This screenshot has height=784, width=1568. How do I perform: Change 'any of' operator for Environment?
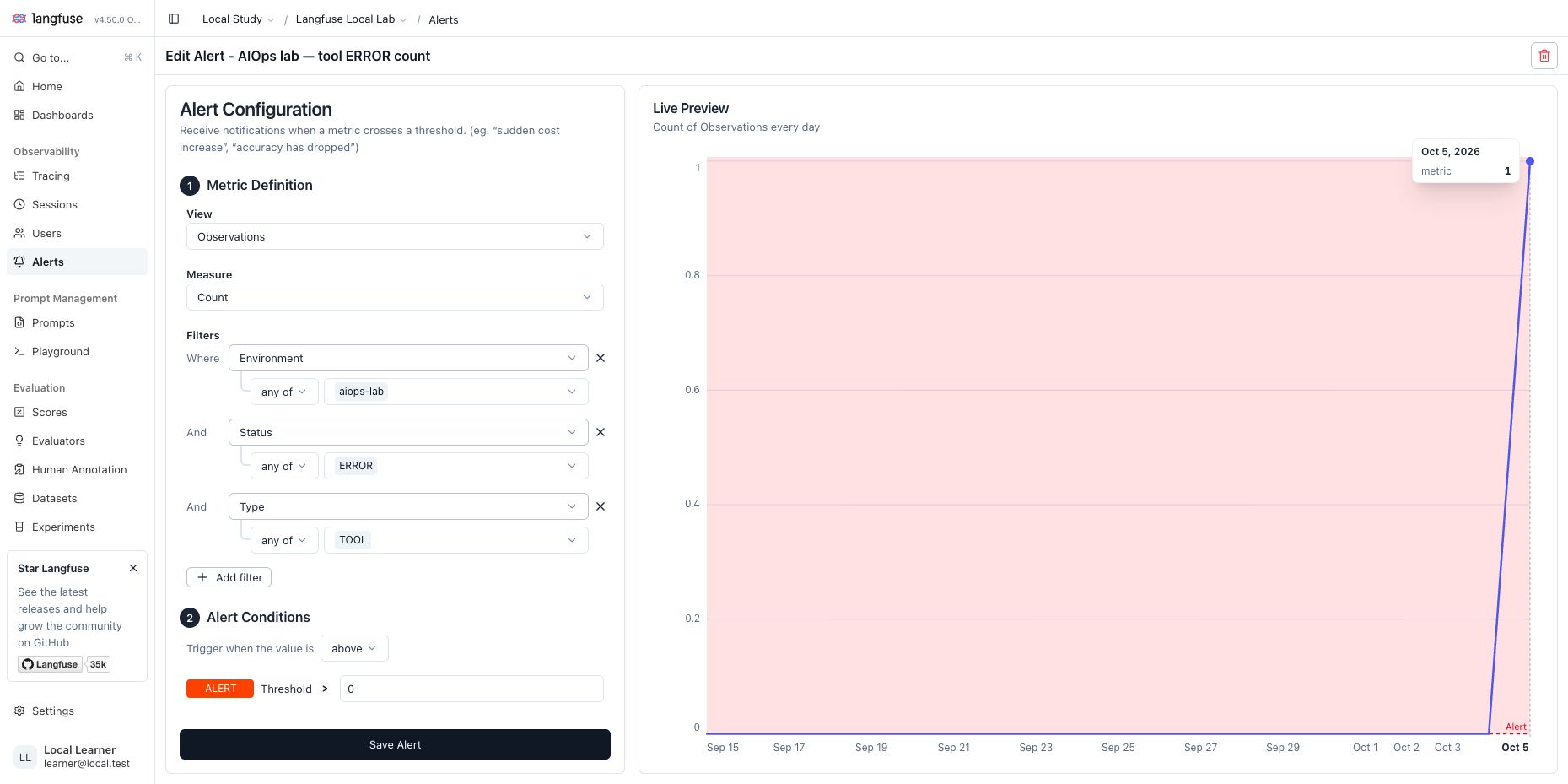tap(284, 392)
